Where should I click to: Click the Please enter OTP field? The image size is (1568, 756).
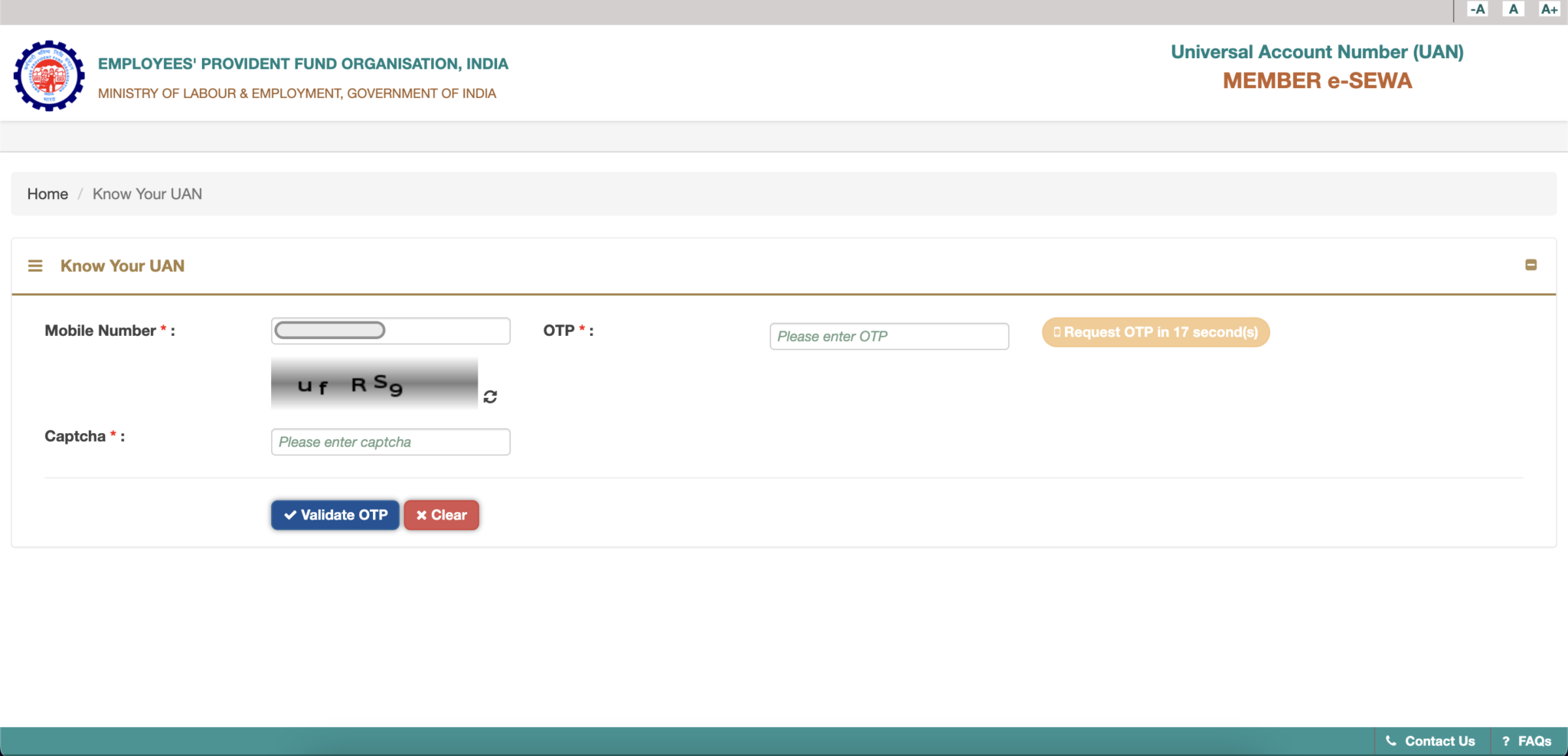[x=889, y=336]
